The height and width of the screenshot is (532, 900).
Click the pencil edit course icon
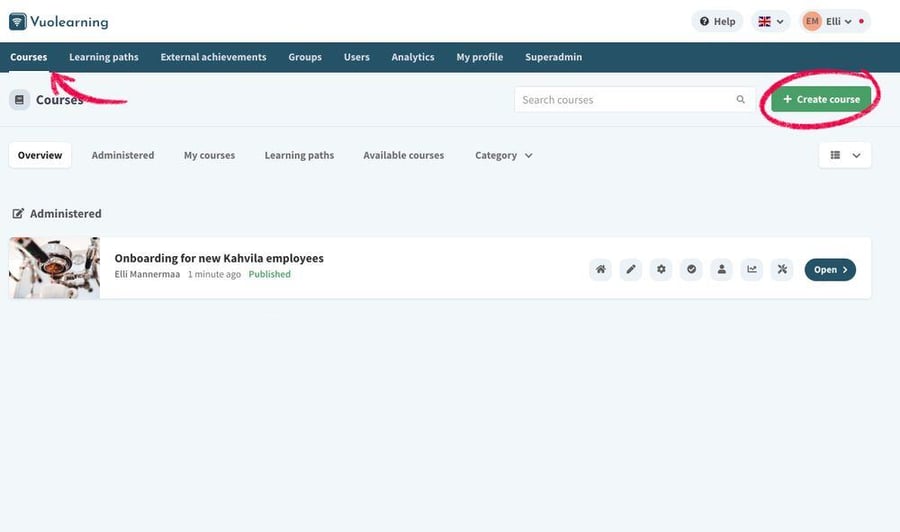coord(631,269)
